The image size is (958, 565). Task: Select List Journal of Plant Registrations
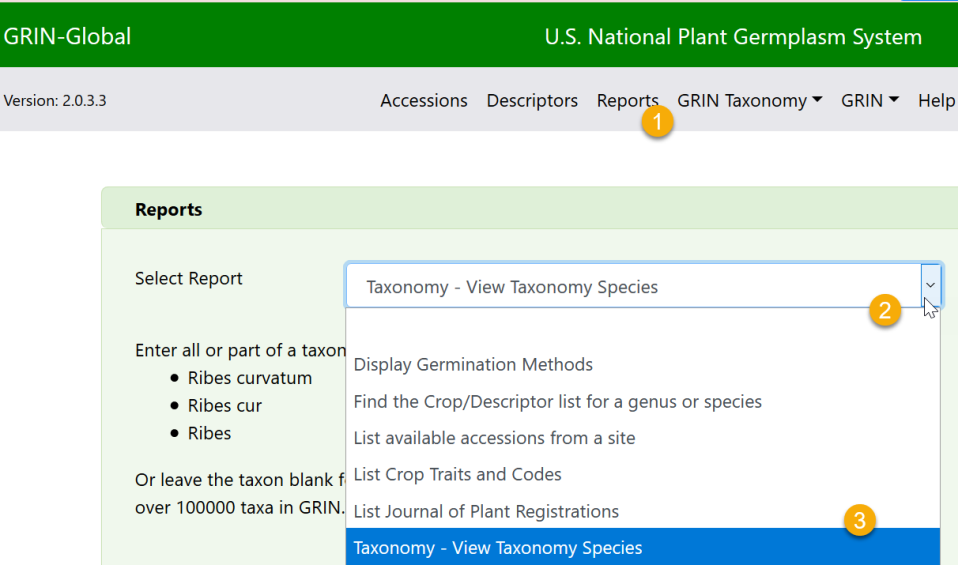click(643, 511)
